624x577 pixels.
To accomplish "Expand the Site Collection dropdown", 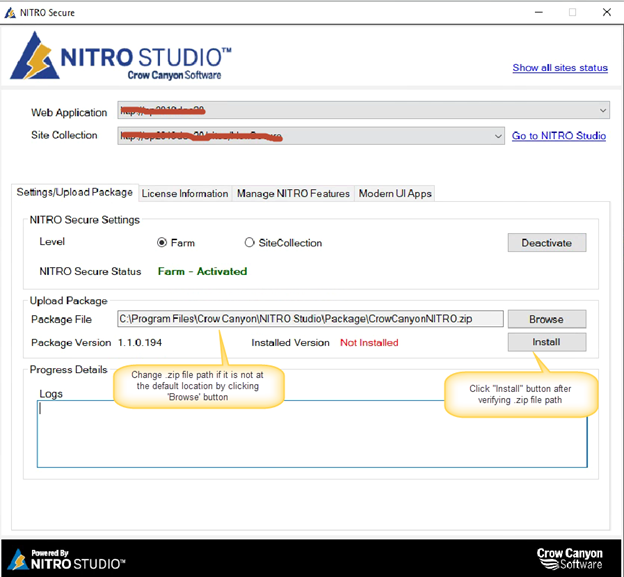I will pos(498,136).
